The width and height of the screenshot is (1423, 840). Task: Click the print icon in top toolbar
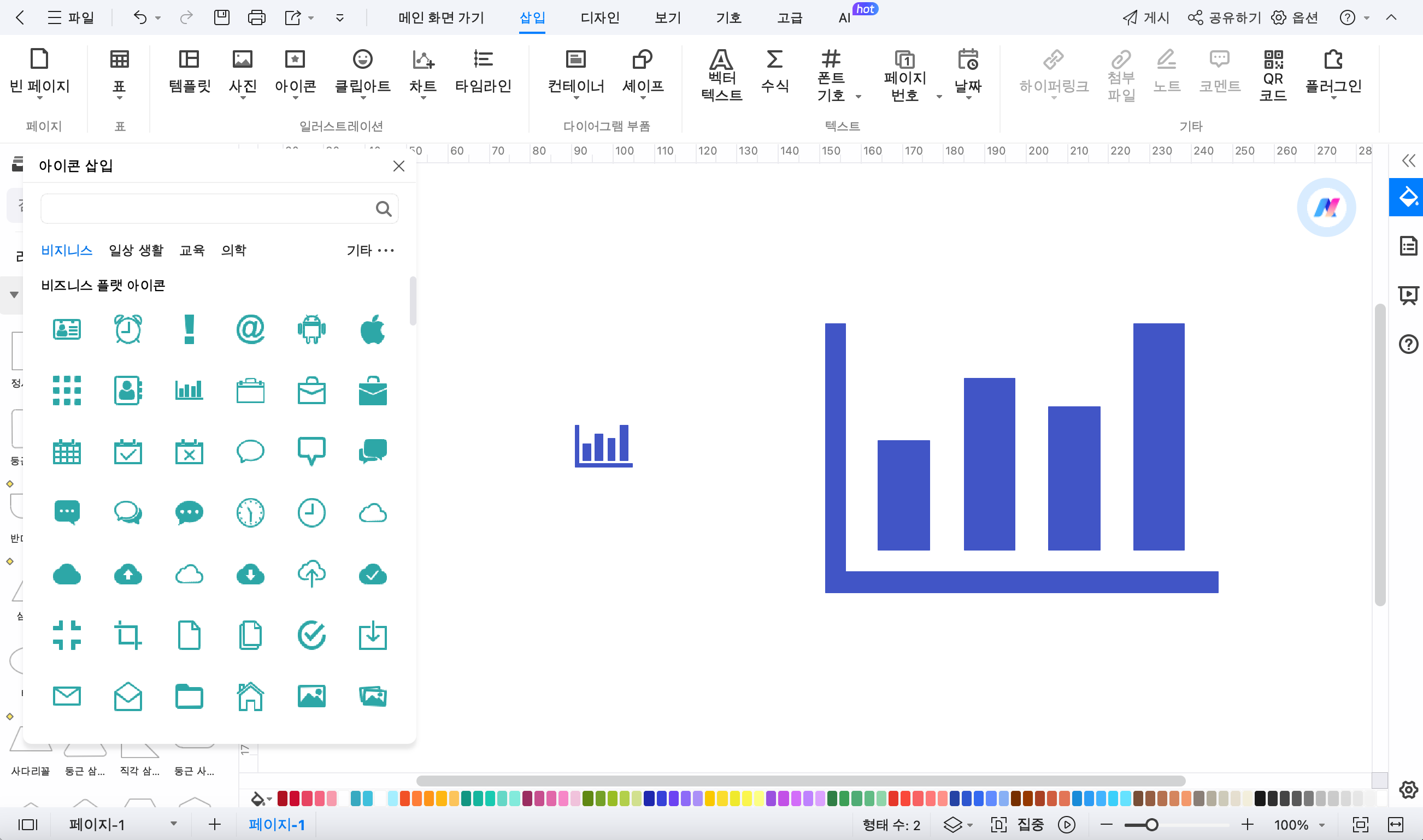click(256, 17)
